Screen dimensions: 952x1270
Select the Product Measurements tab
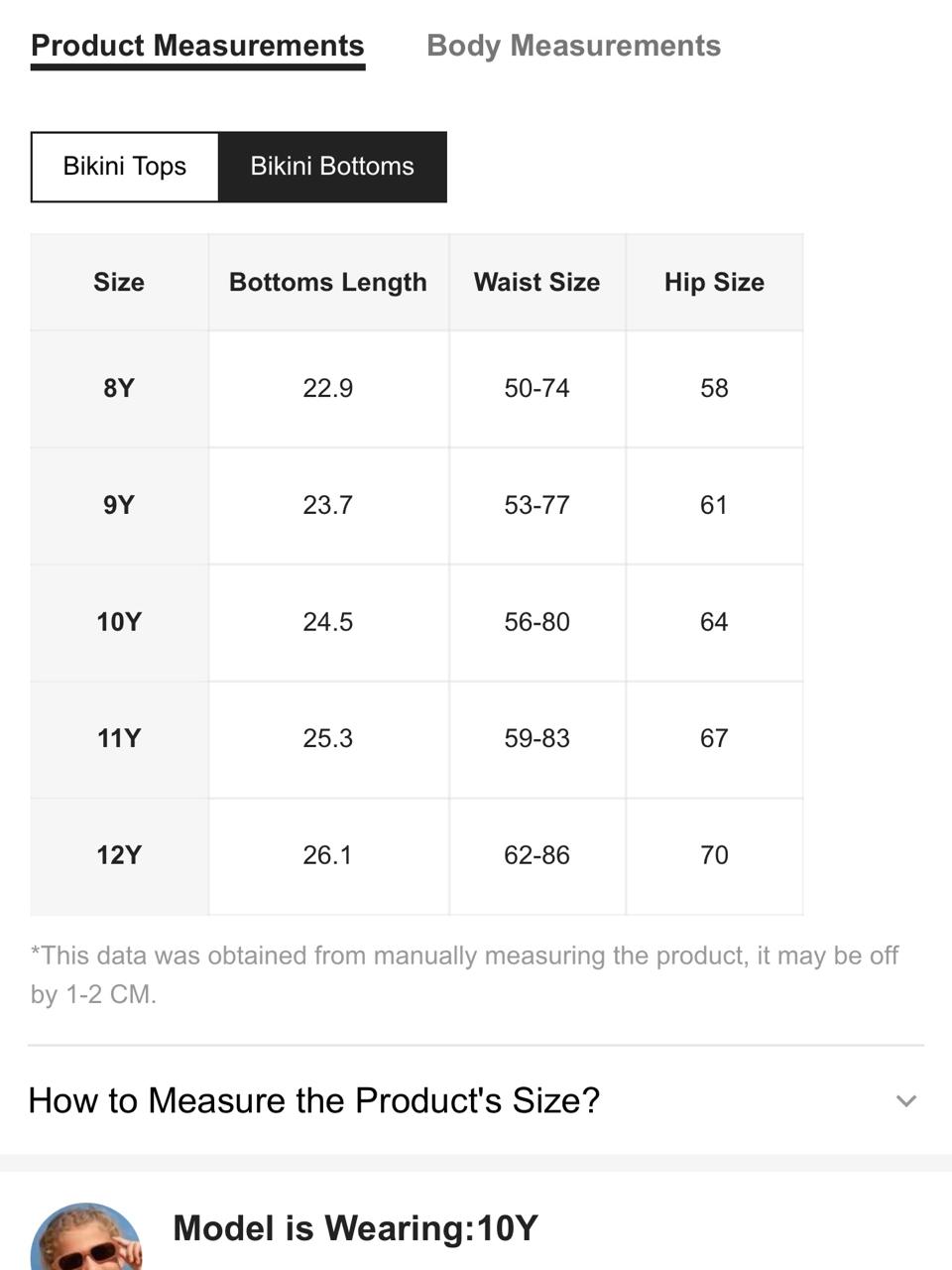(197, 47)
